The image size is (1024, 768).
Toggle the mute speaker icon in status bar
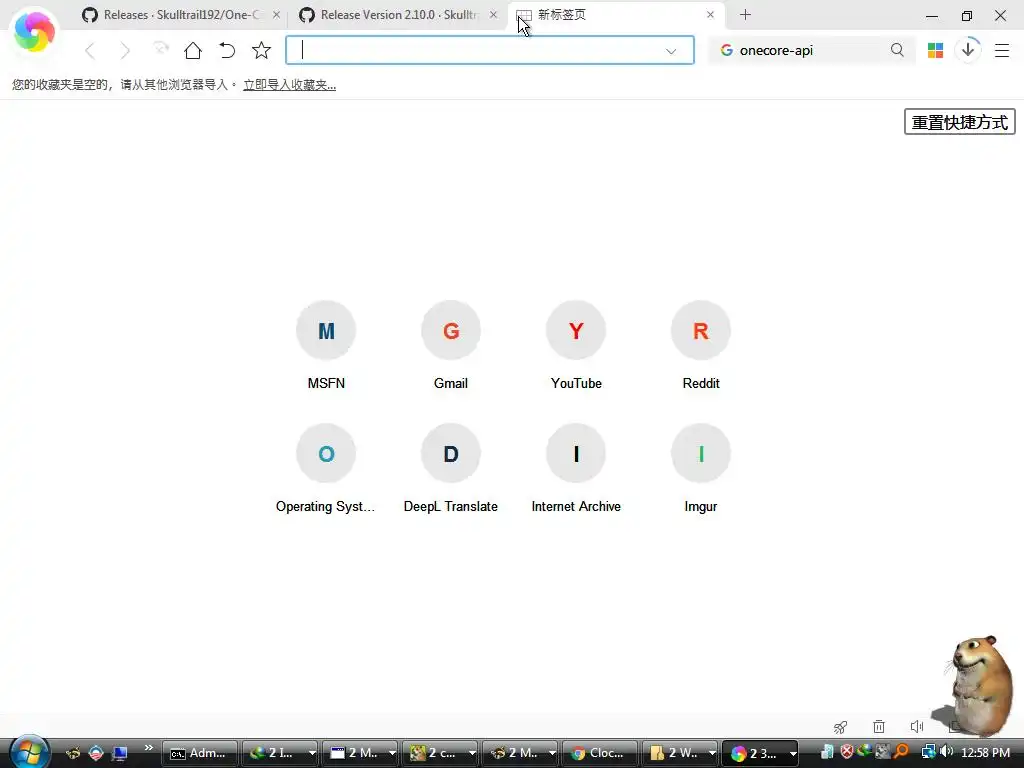pos(917,726)
